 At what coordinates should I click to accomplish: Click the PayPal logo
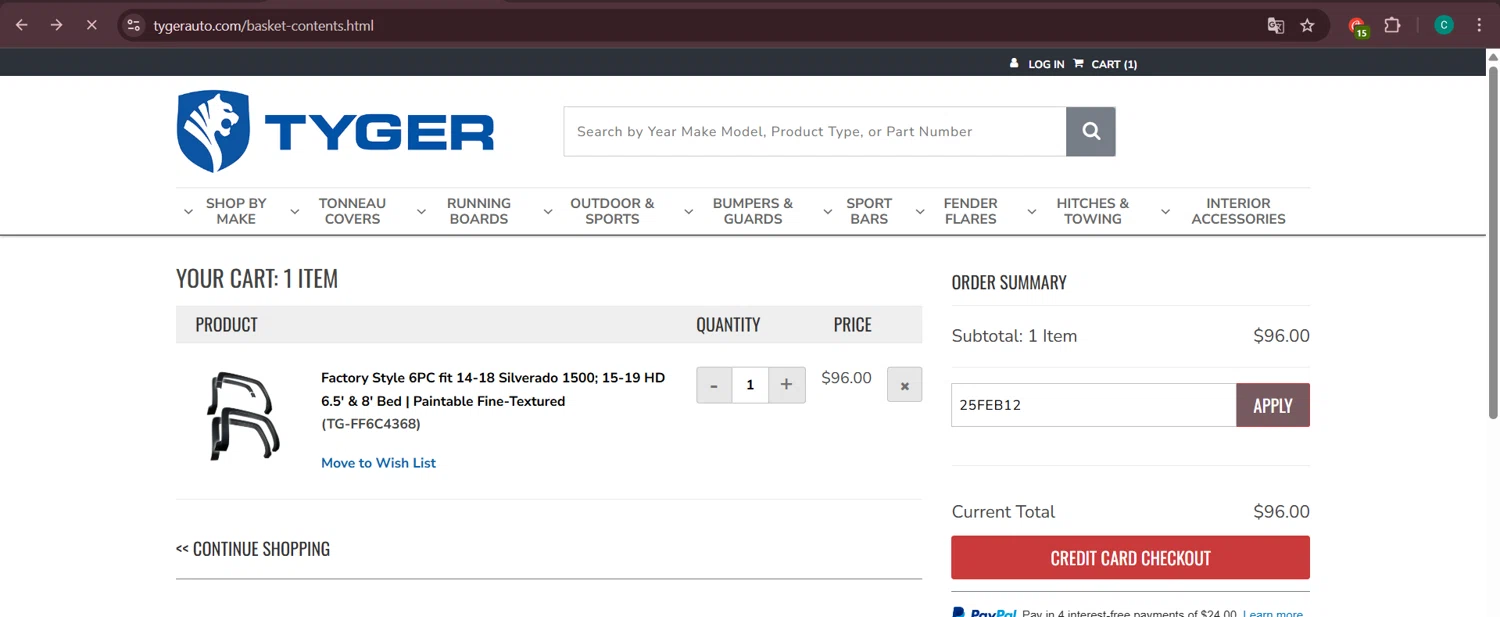(984, 613)
